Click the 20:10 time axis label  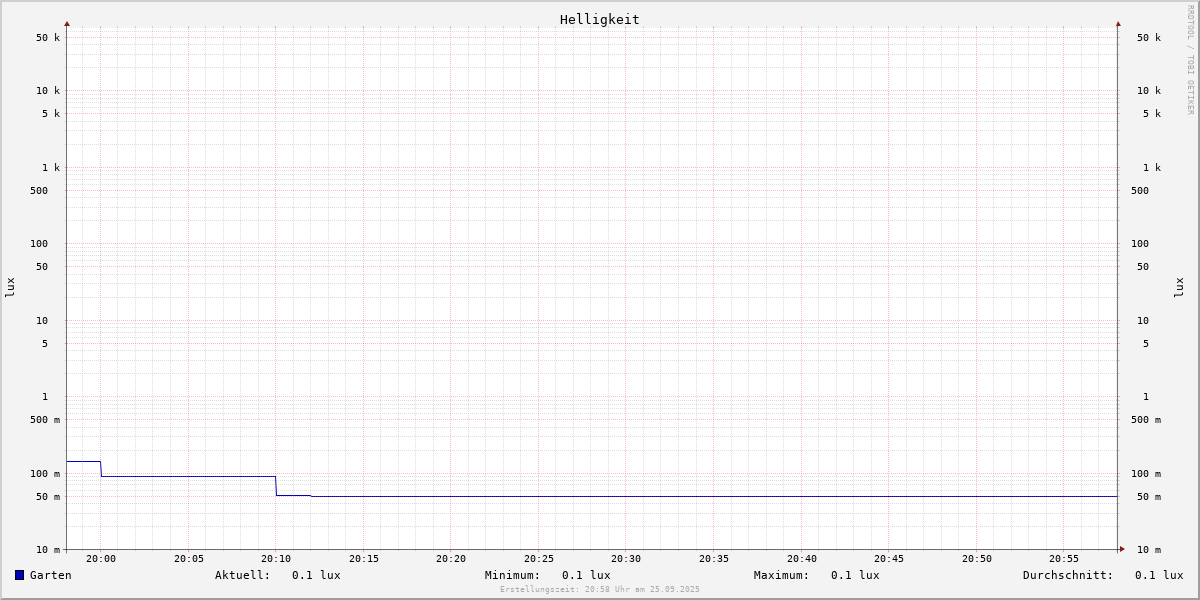click(276, 559)
